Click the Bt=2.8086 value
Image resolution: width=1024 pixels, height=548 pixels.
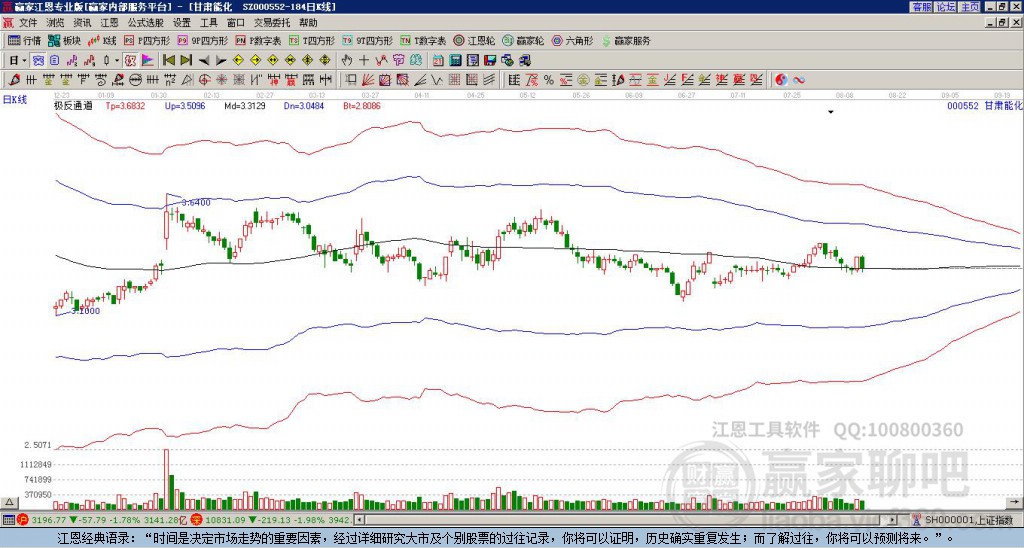(x=362, y=105)
